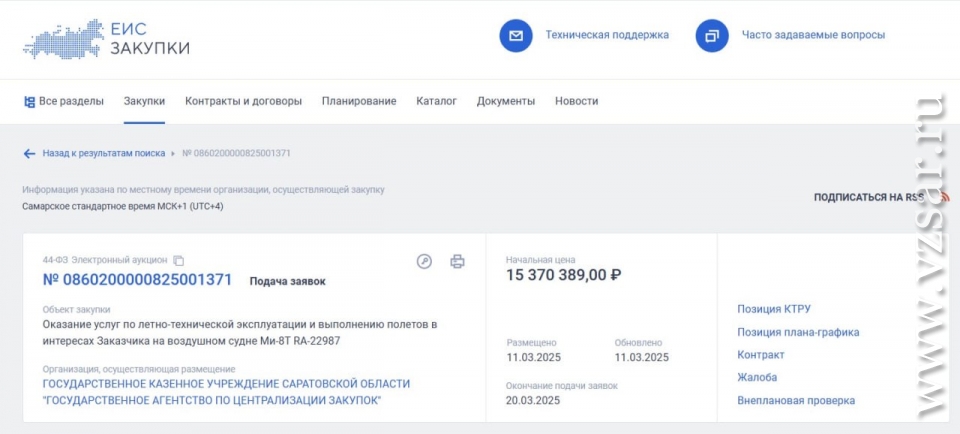Image resolution: width=960 pixels, height=434 pixels.
Task: Follow the Позиция плана-графика link
Action: tap(798, 332)
